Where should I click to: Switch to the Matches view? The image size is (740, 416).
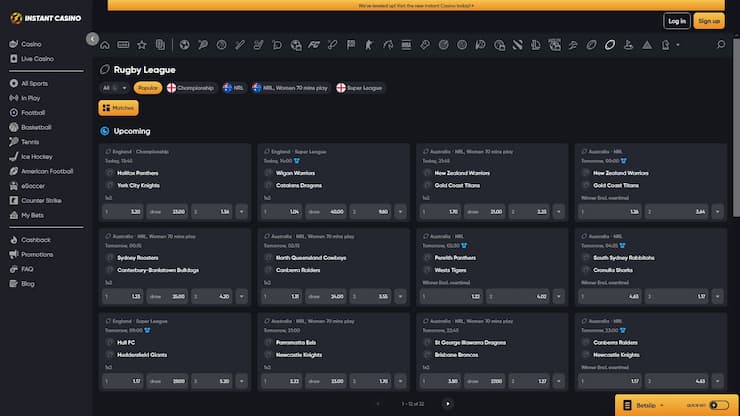coord(118,108)
